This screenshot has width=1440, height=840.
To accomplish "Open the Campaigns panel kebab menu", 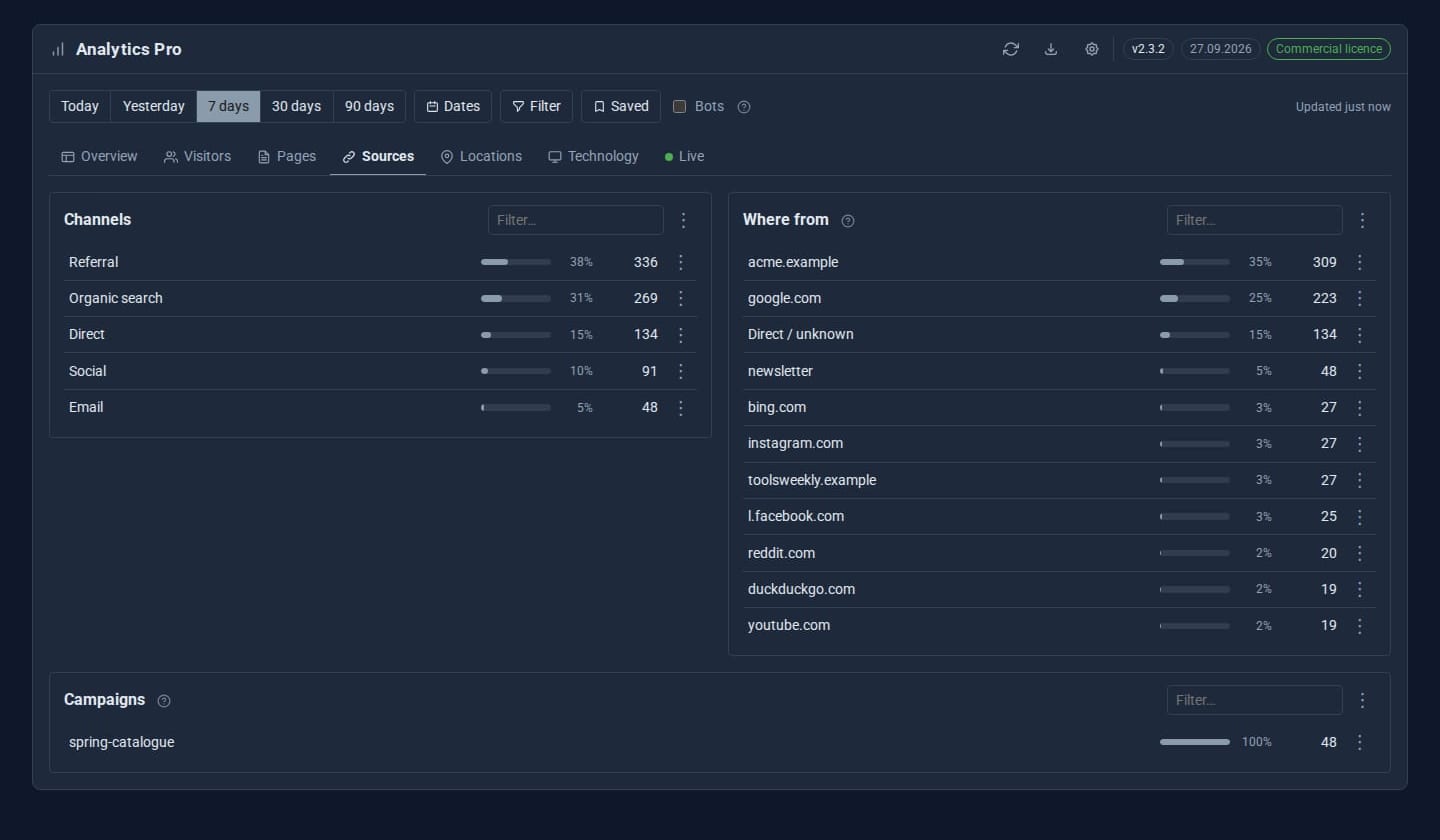I will coord(1362,700).
